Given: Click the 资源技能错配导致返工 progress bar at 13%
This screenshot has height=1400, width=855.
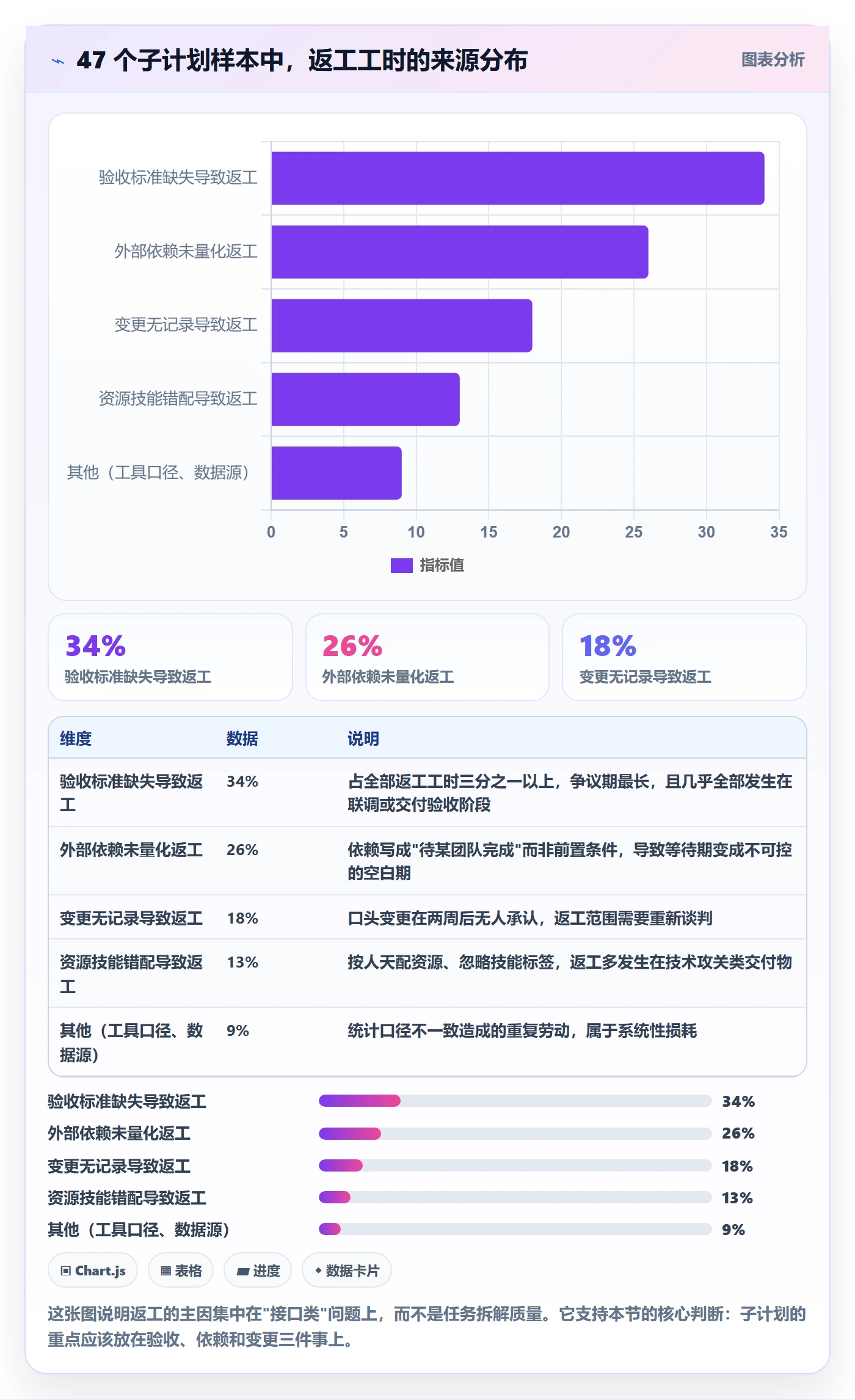Looking at the screenshot, I should pyautogui.click(x=515, y=1197).
